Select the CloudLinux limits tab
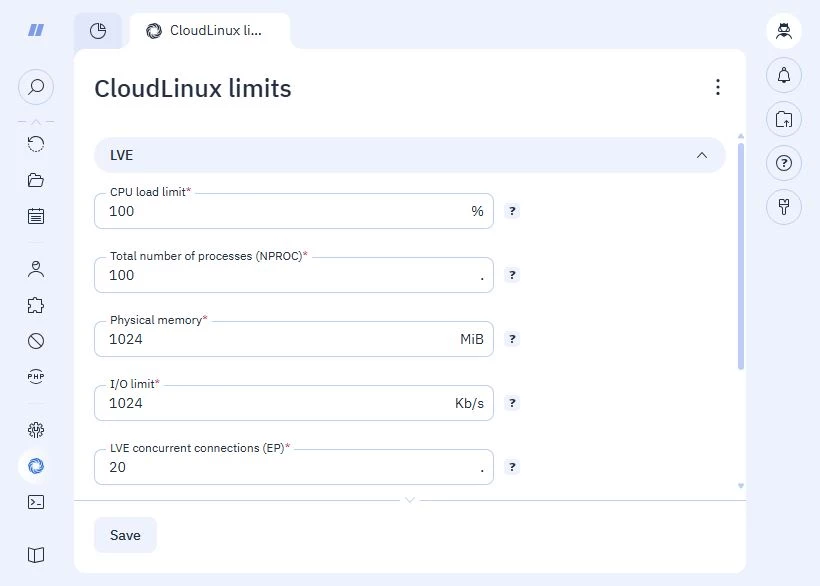 coord(210,31)
